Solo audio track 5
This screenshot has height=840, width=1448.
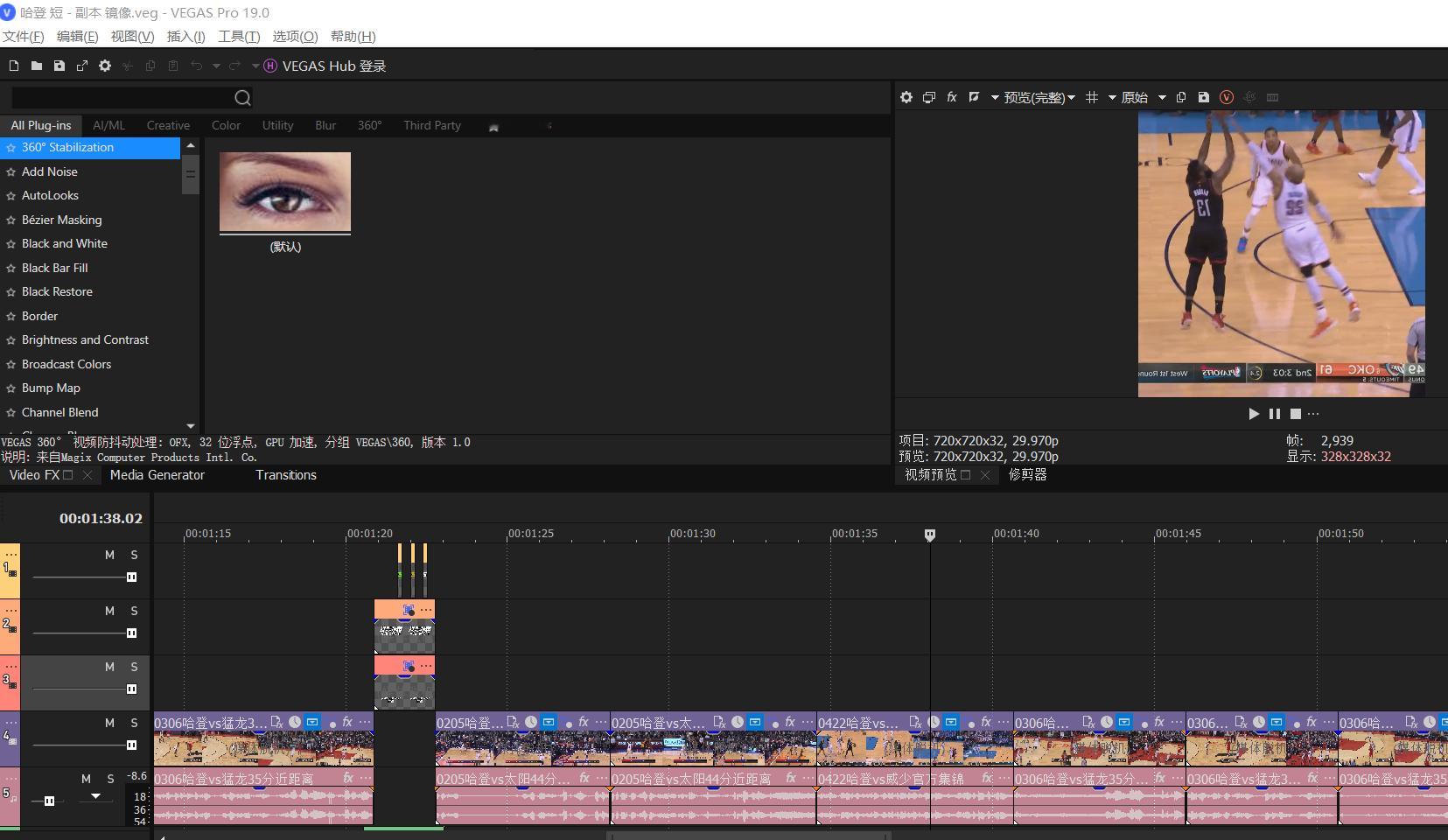pyautogui.click(x=110, y=779)
